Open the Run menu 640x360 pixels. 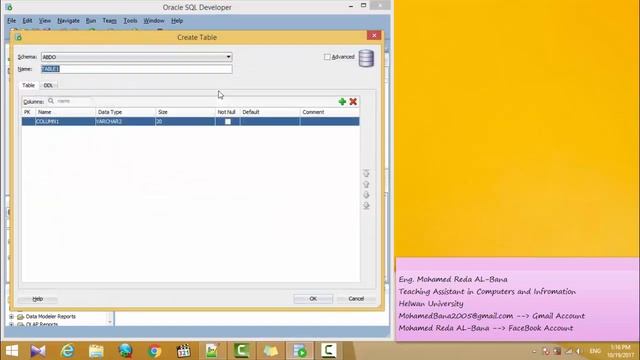pos(91,20)
